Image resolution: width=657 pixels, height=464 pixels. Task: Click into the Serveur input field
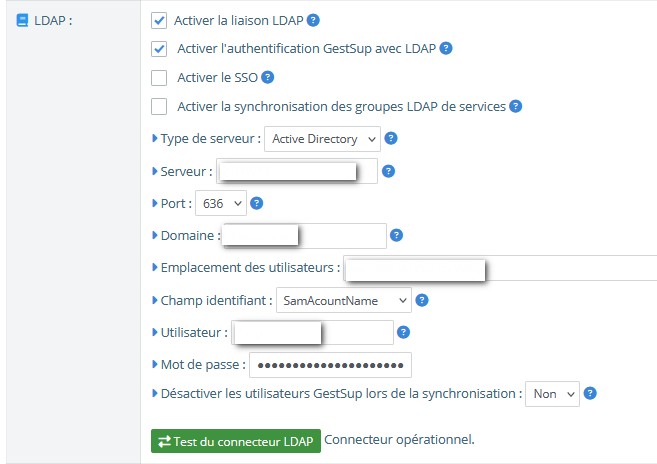(x=297, y=171)
